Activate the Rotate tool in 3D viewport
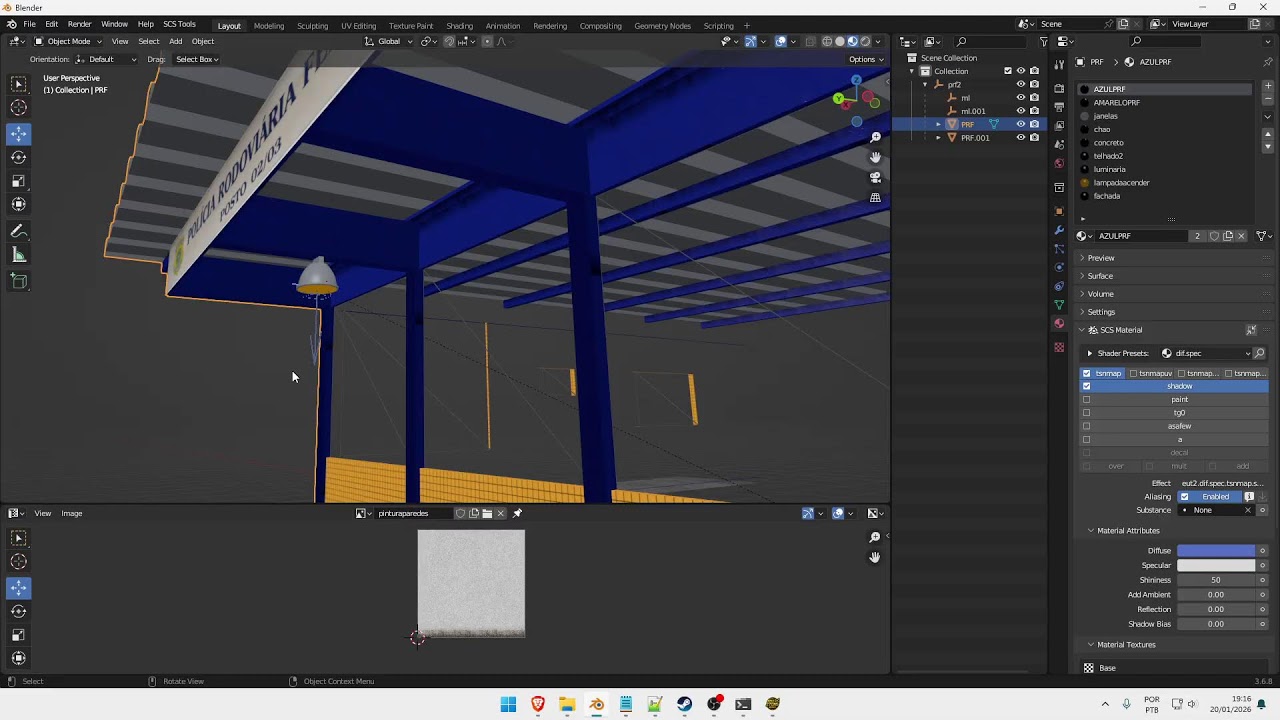 pyautogui.click(x=19, y=157)
